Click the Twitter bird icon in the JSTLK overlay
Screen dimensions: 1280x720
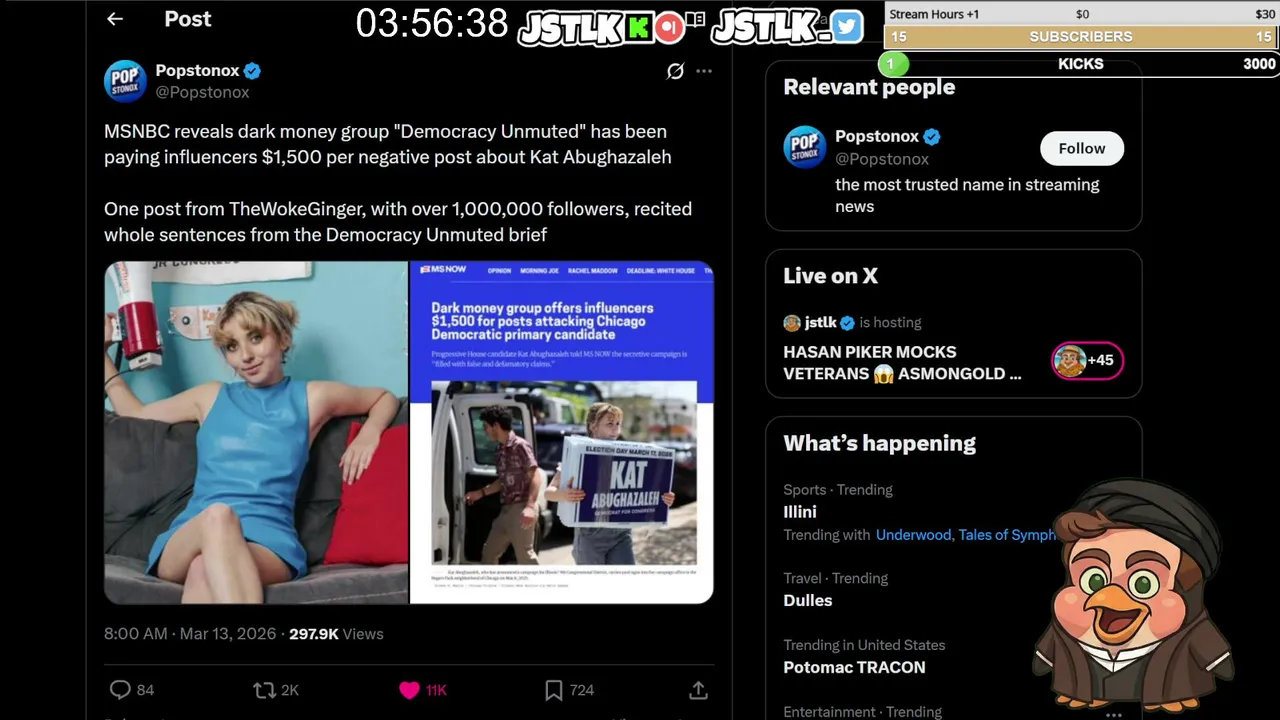[x=846, y=27]
